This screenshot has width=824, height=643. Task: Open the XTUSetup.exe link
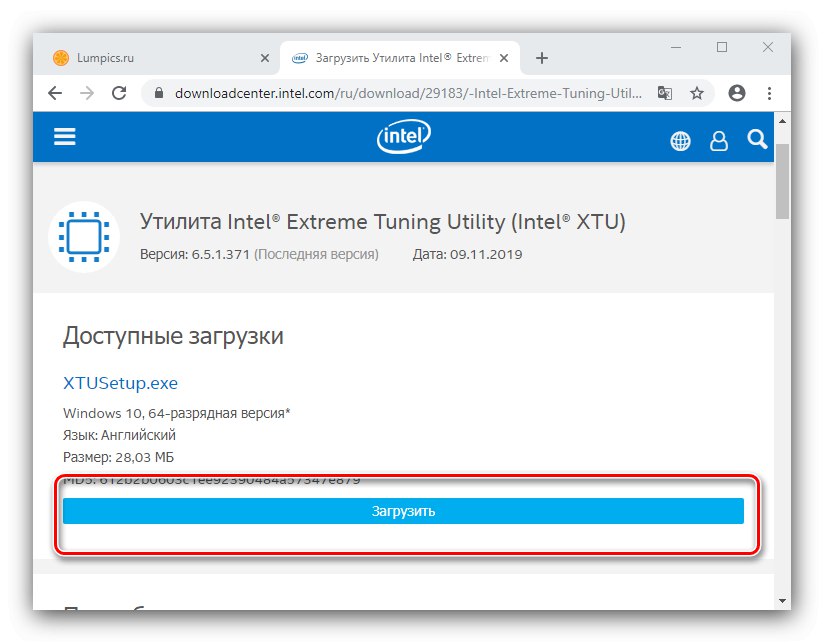pyautogui.click(x=120, y=383)
